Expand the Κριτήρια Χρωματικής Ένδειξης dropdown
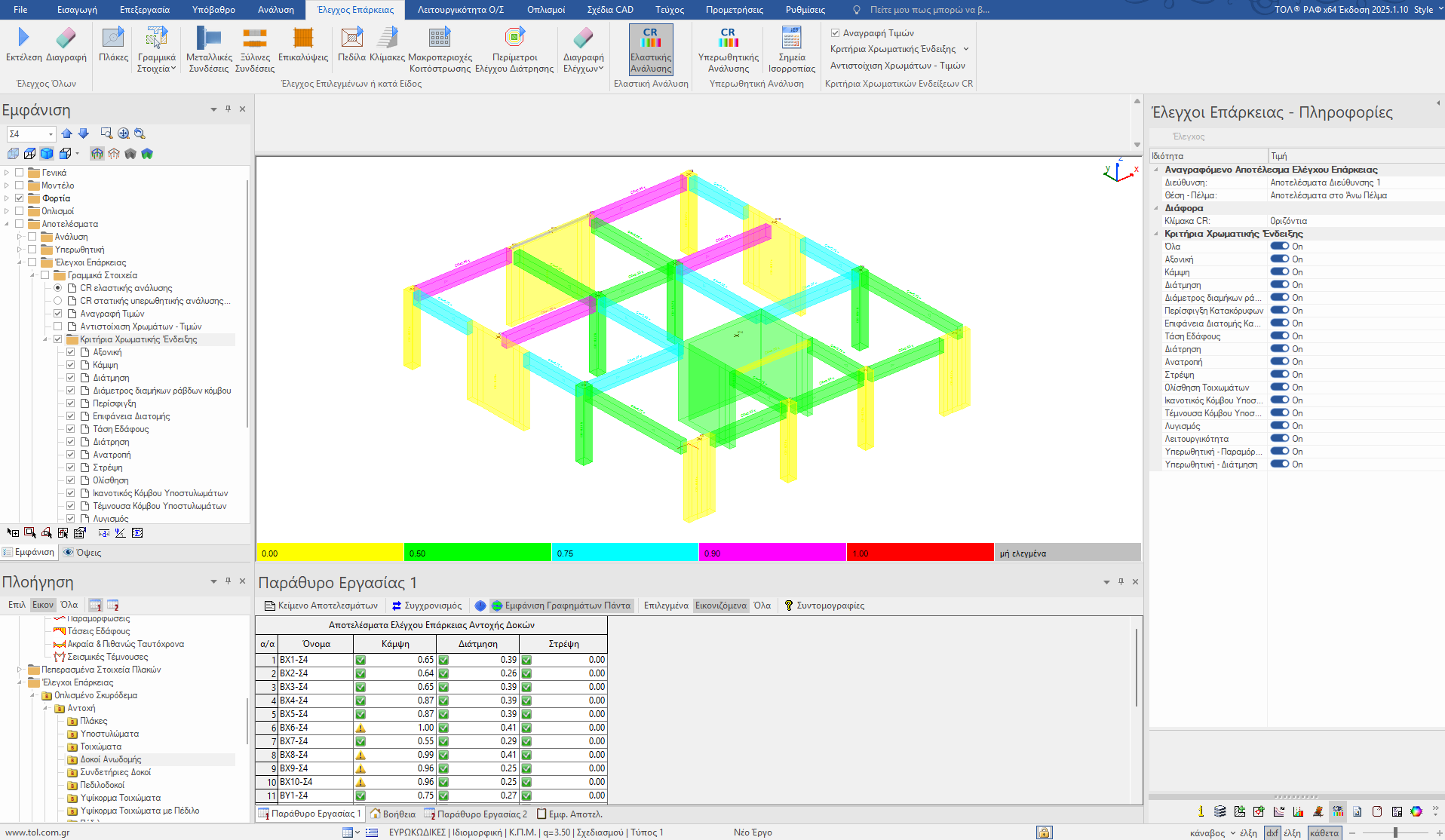 [x=966, y=49]
